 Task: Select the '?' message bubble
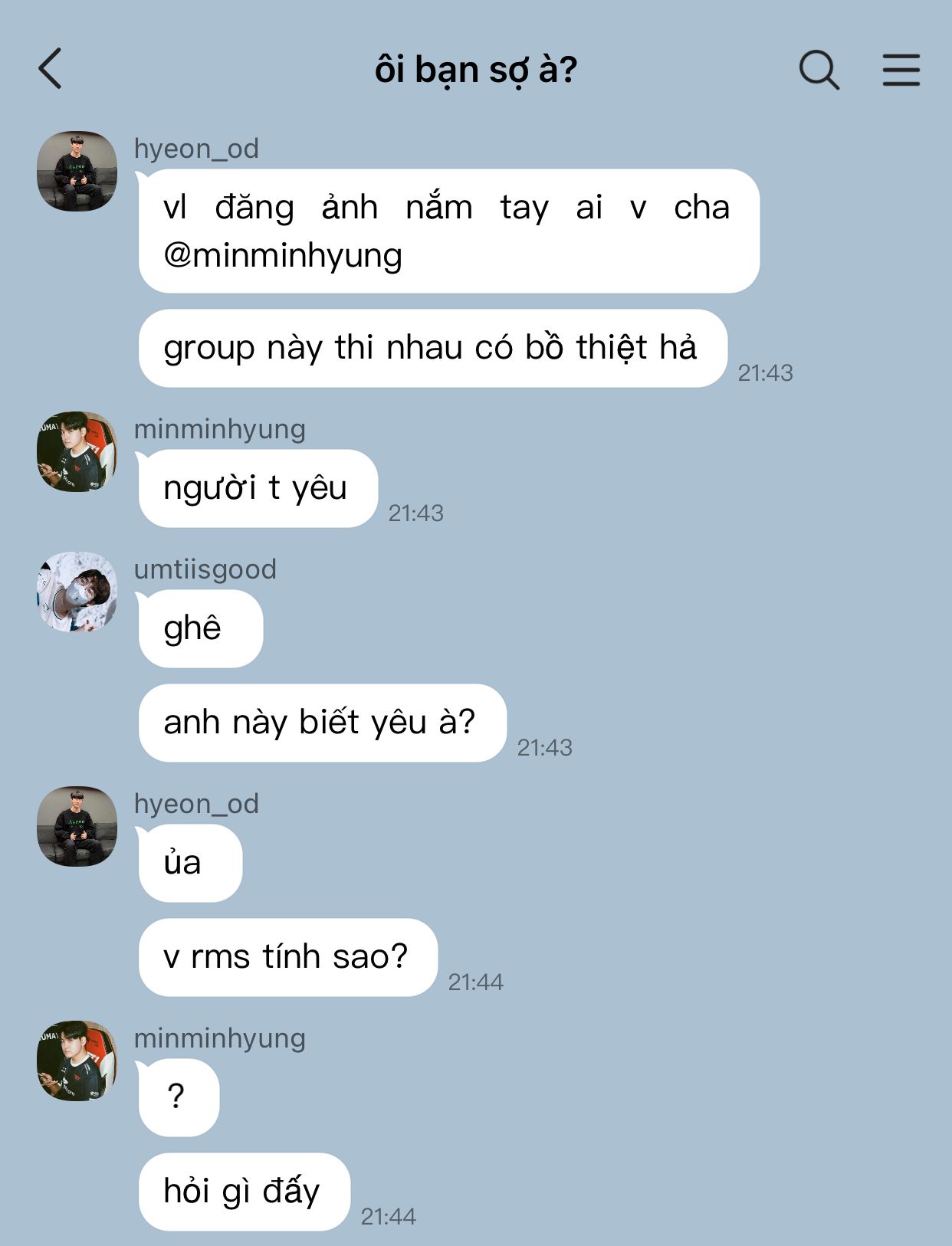(179, 1097)
